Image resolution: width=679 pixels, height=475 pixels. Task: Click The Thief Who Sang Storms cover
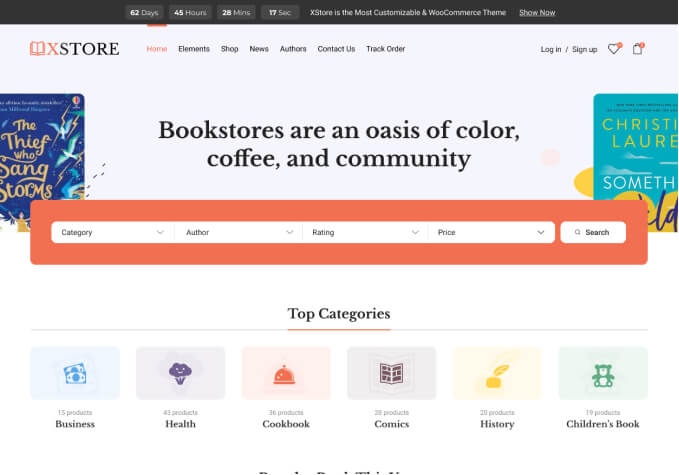tap(40, 160)
